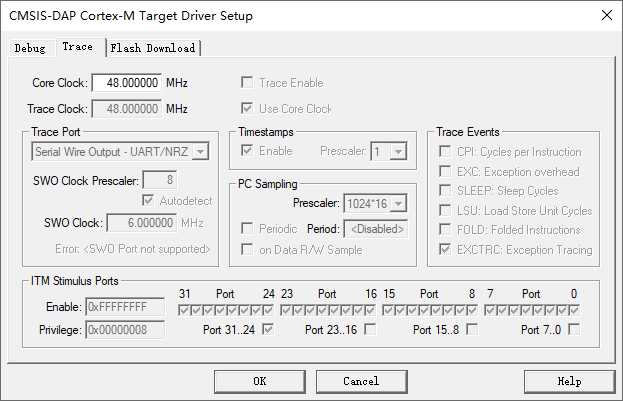Toggle ITM stimulus port 0 checkbox
This screenshot has height=401, width=623.
(x=574, y=310)
